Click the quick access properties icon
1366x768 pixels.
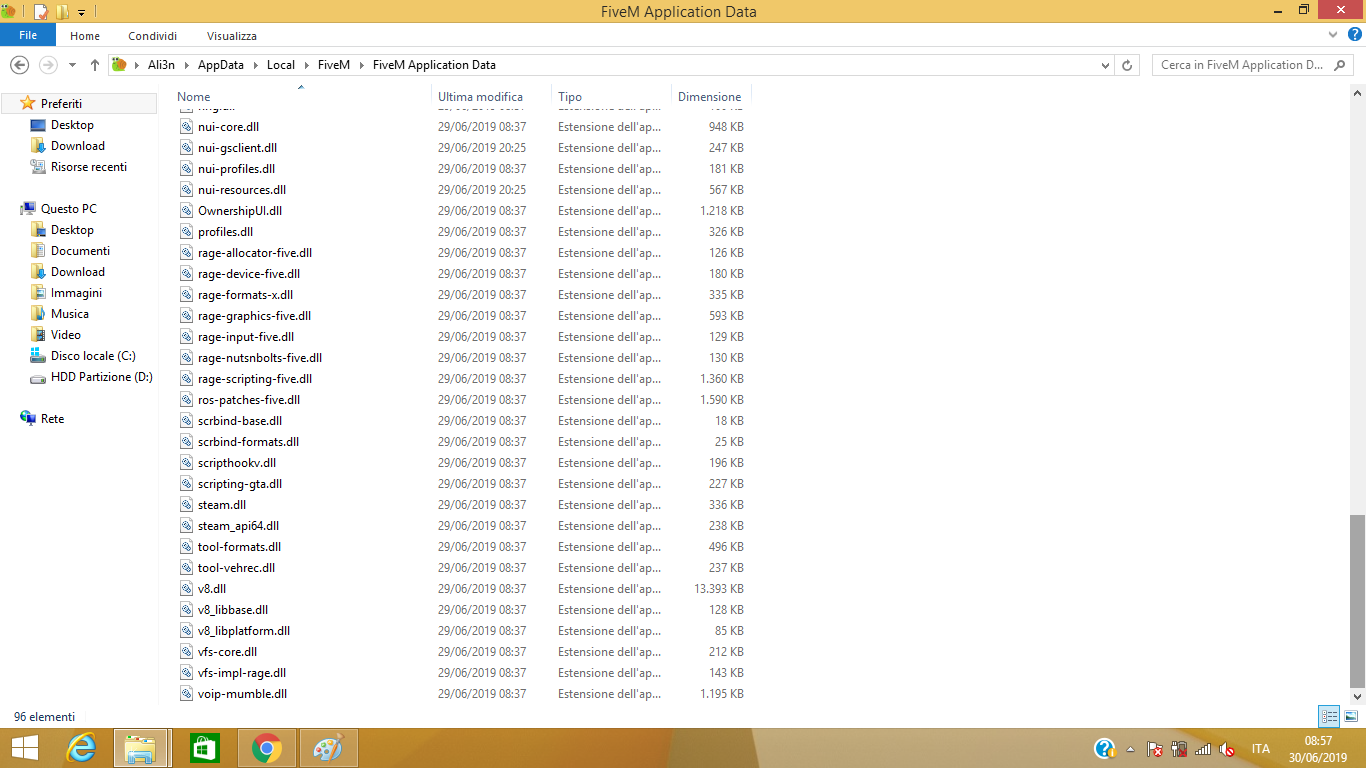[41, 12]
